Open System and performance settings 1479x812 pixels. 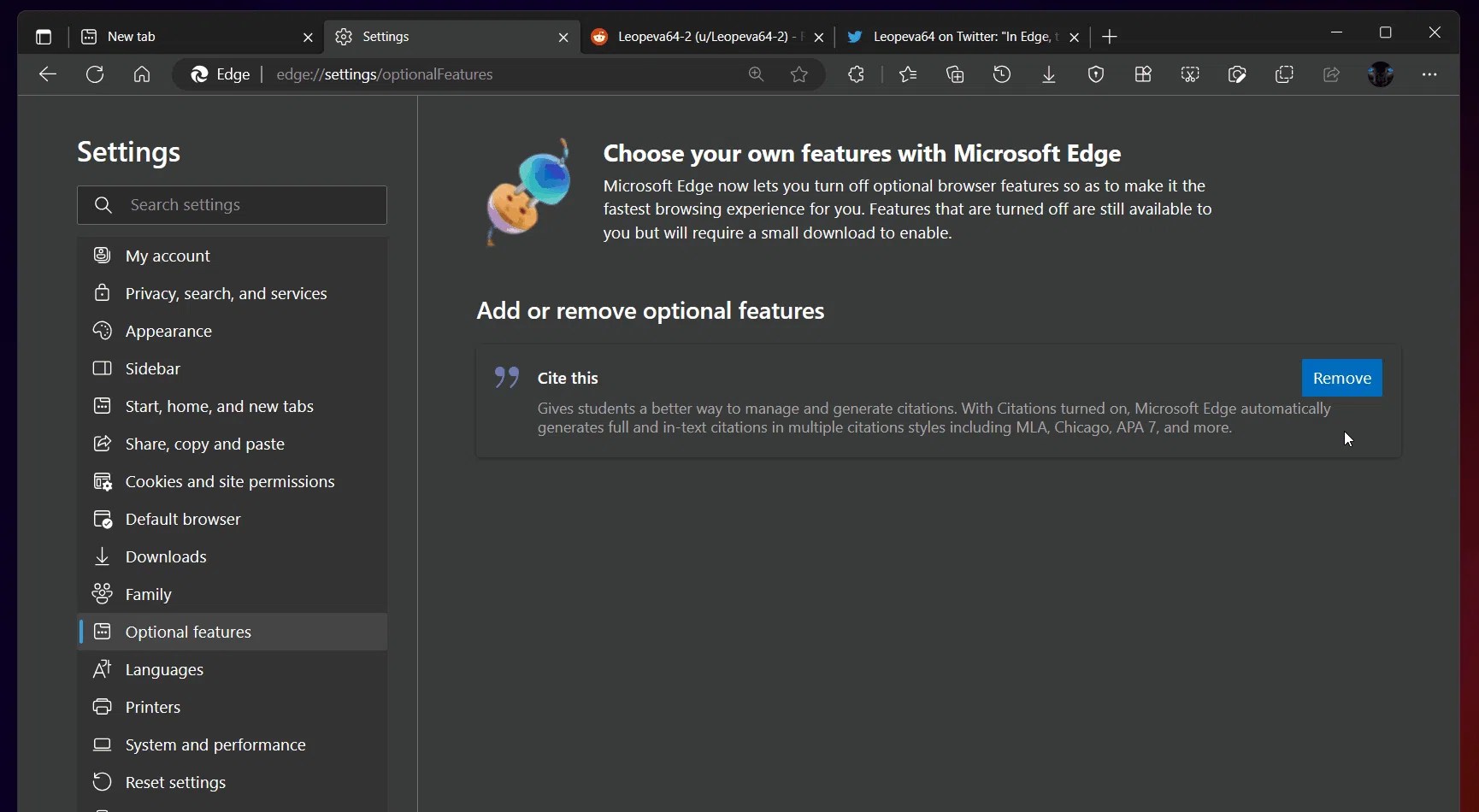215,744
